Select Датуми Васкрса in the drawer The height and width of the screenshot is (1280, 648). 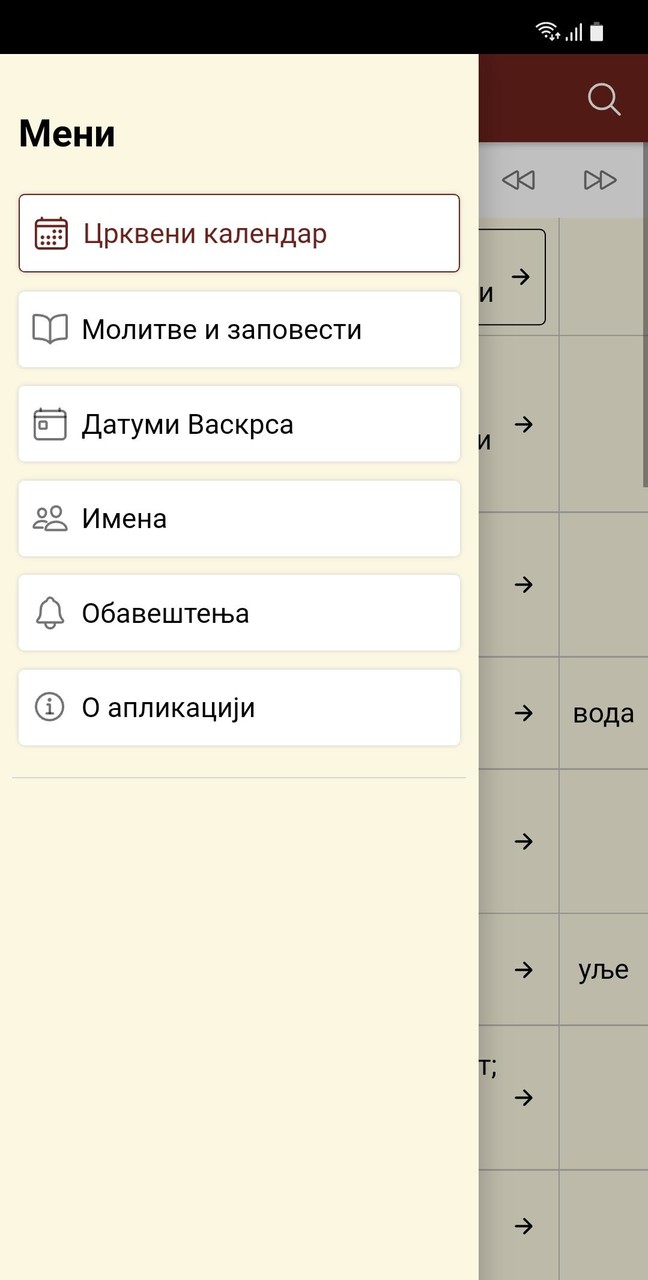239,424
